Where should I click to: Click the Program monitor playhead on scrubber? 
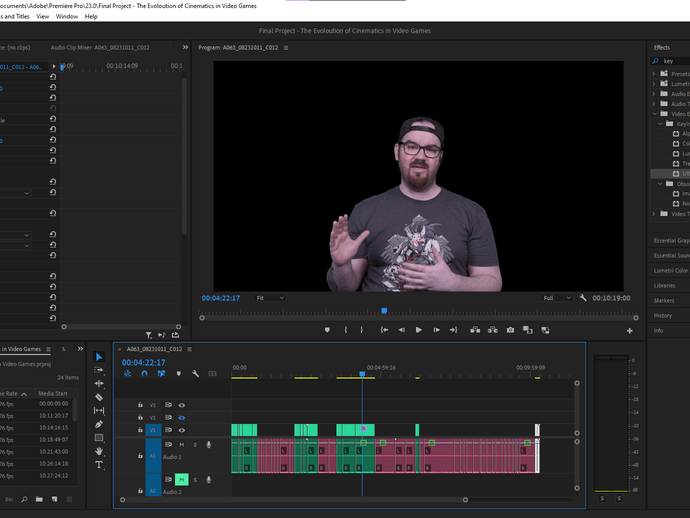coord(383,311)
